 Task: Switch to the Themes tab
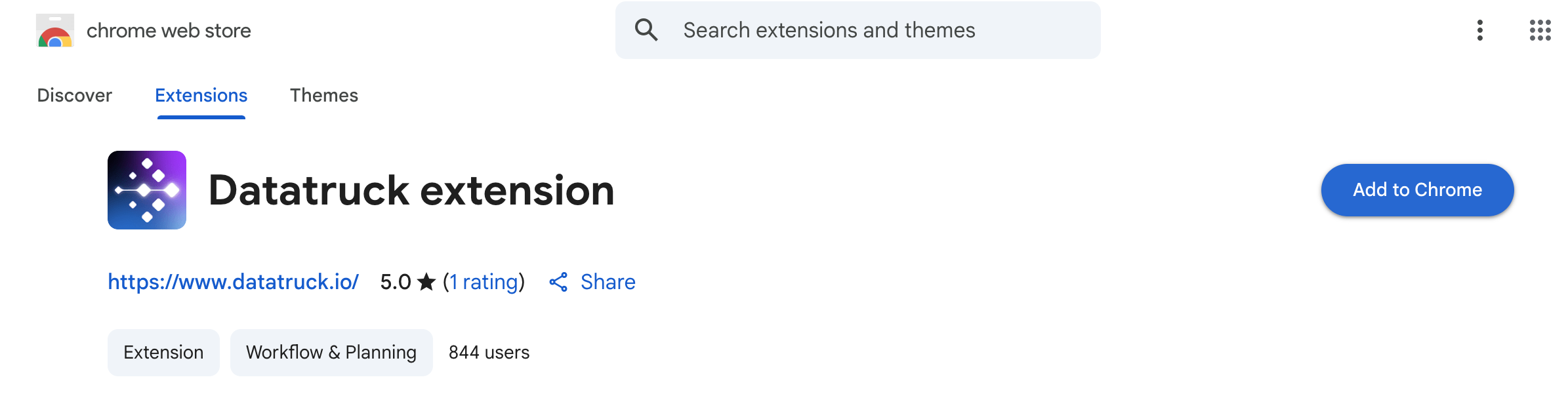[324, 96]
